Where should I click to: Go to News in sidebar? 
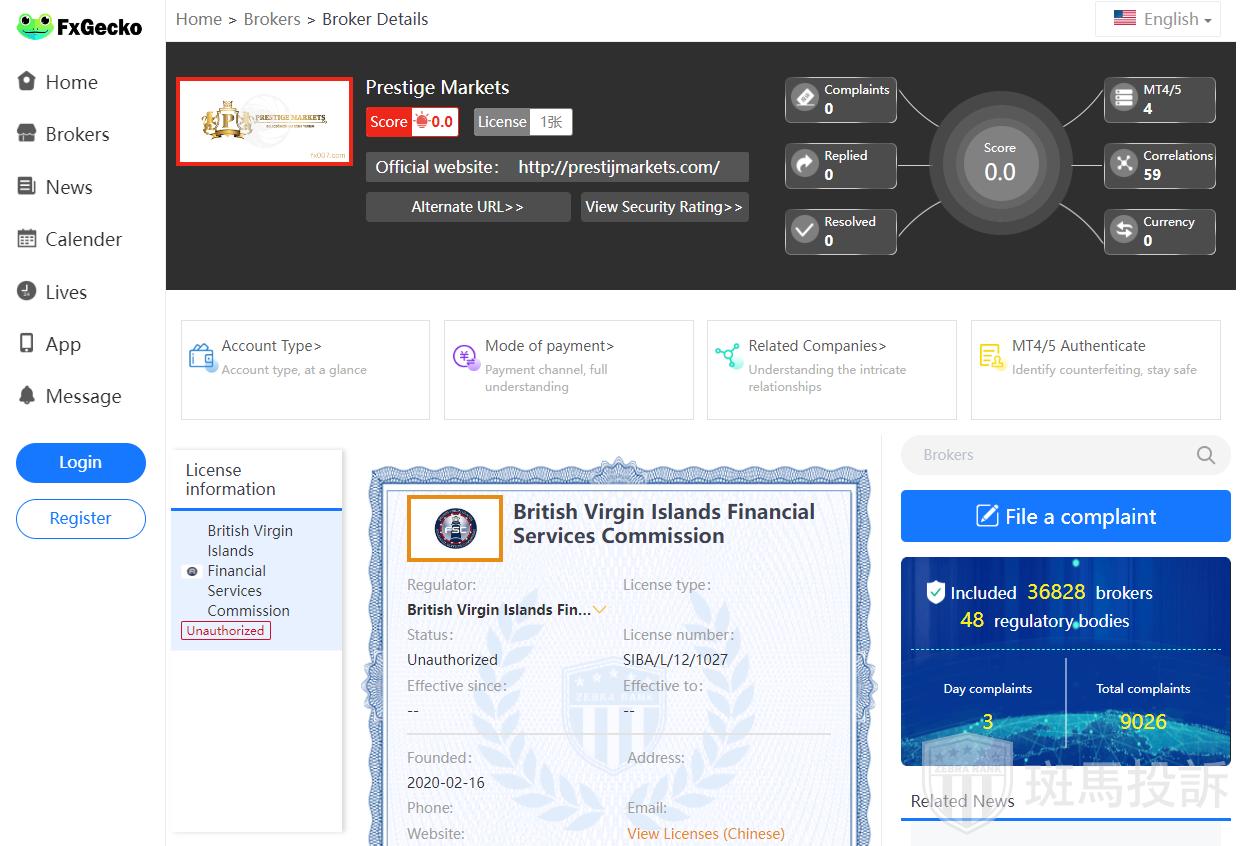click(x=68, y=187)
